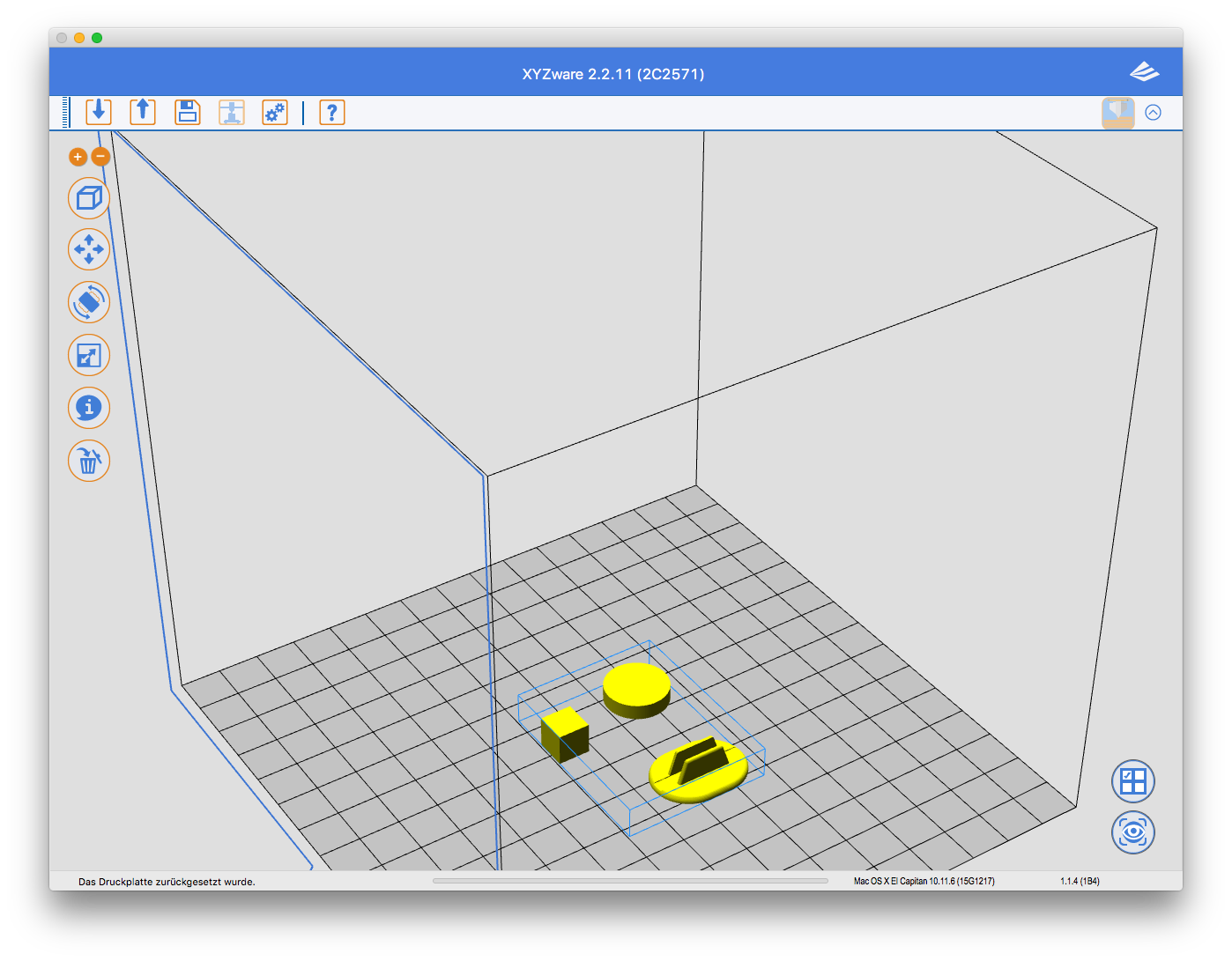Click the status bar progress bar

point(630,881)
